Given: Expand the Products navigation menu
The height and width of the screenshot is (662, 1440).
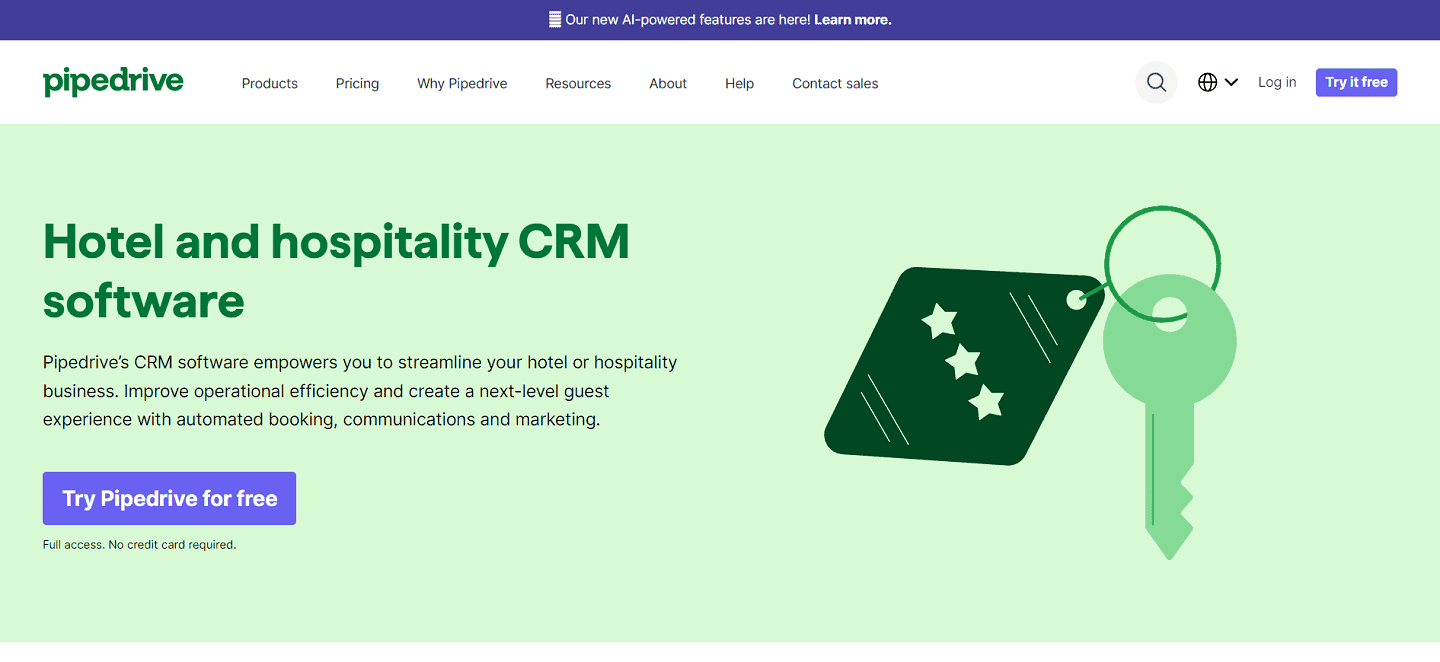Looking at the screenshot, I should (269, 83).
